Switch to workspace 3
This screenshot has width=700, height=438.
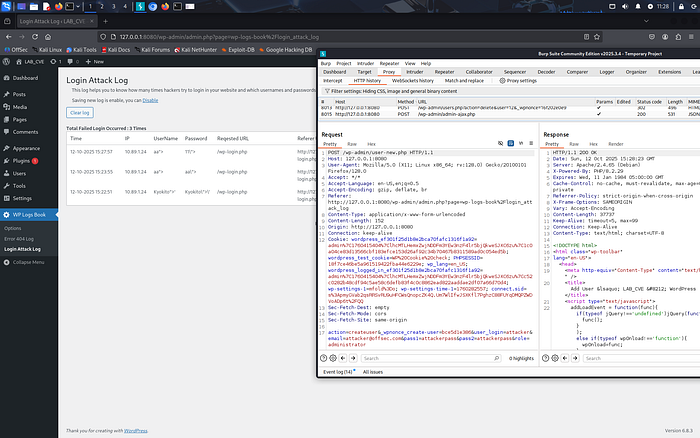click(x=113, y=6)
